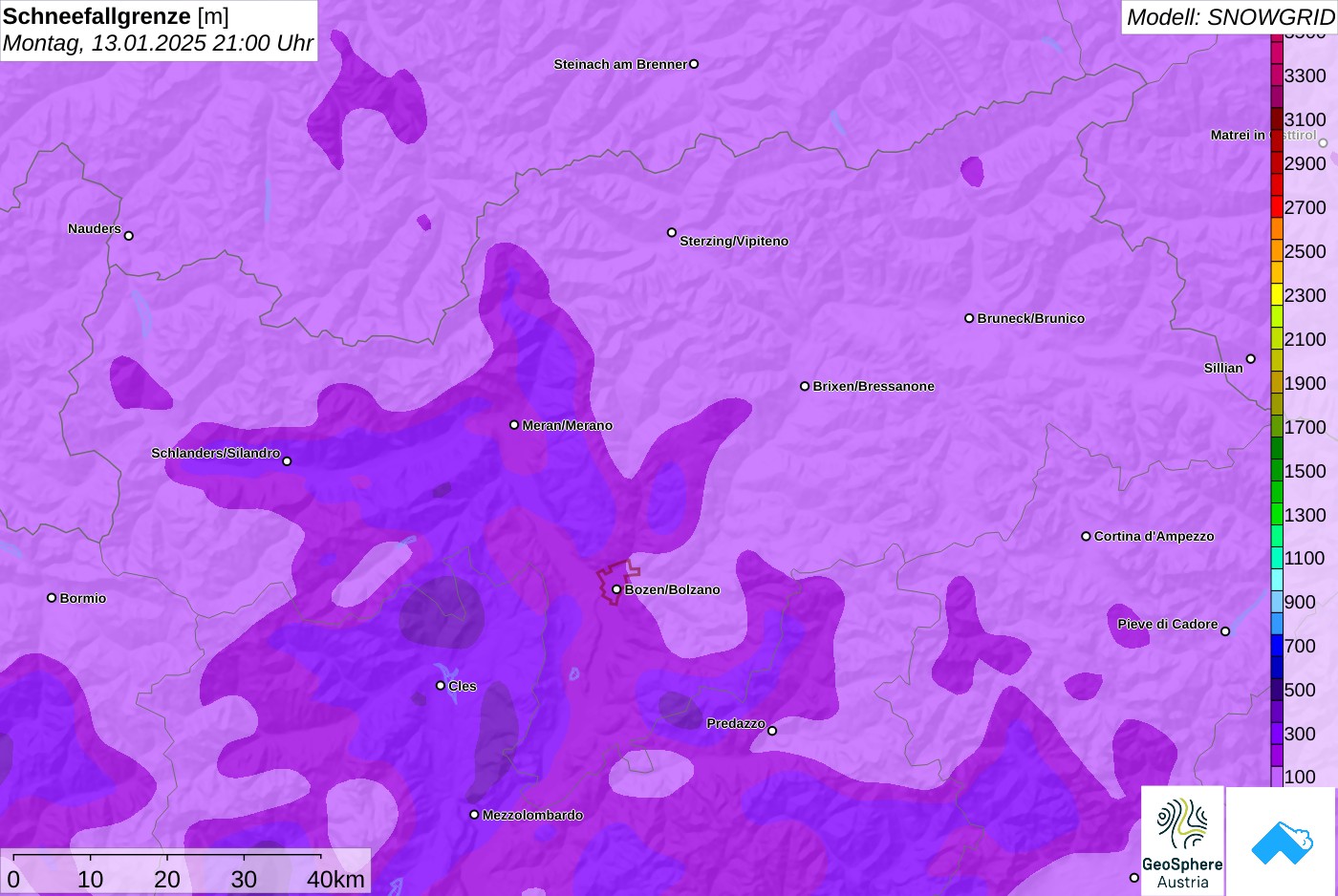1338x896 pixels.
Task: Click the Bruneck/Brunico marker dot
Action: [x=969, y=318]
